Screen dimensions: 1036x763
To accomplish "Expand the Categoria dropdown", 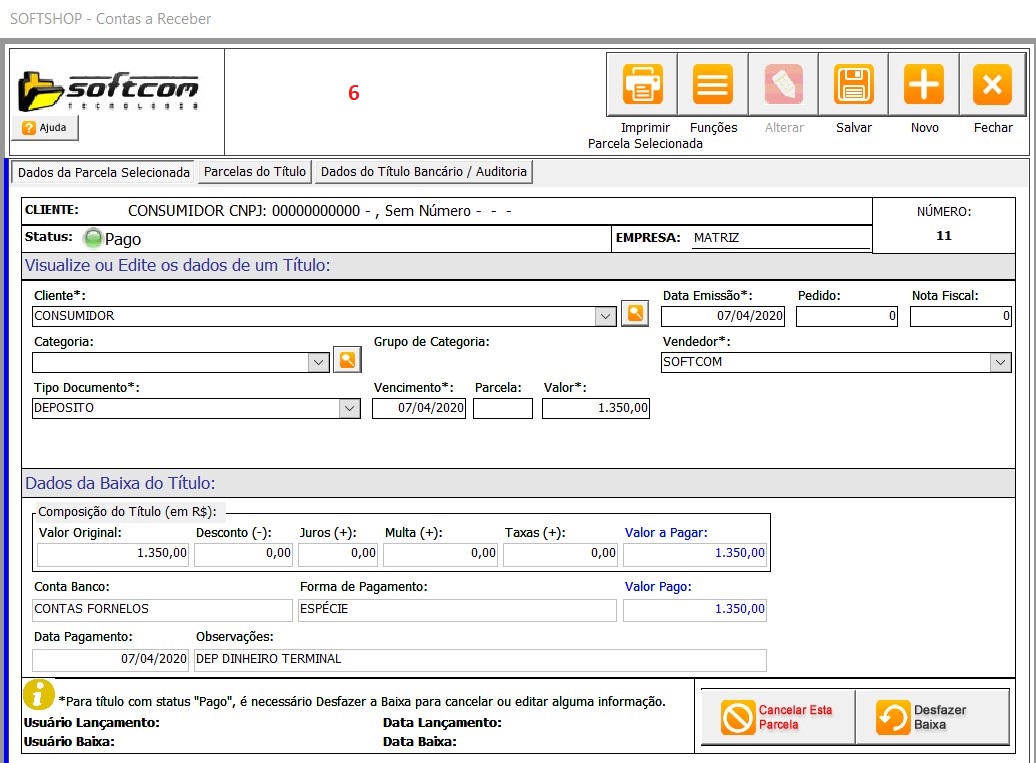I will [318, 362].
